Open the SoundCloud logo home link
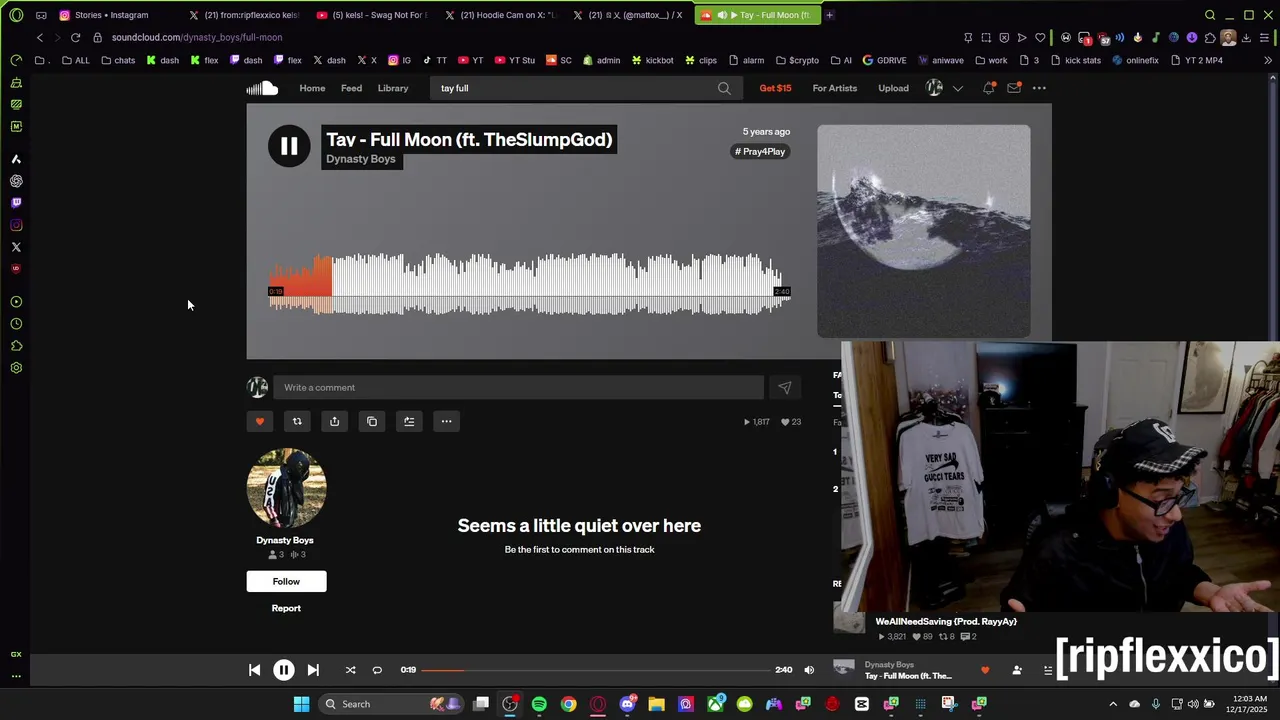Screen dimensions: 1280x720 coord(262,88)
